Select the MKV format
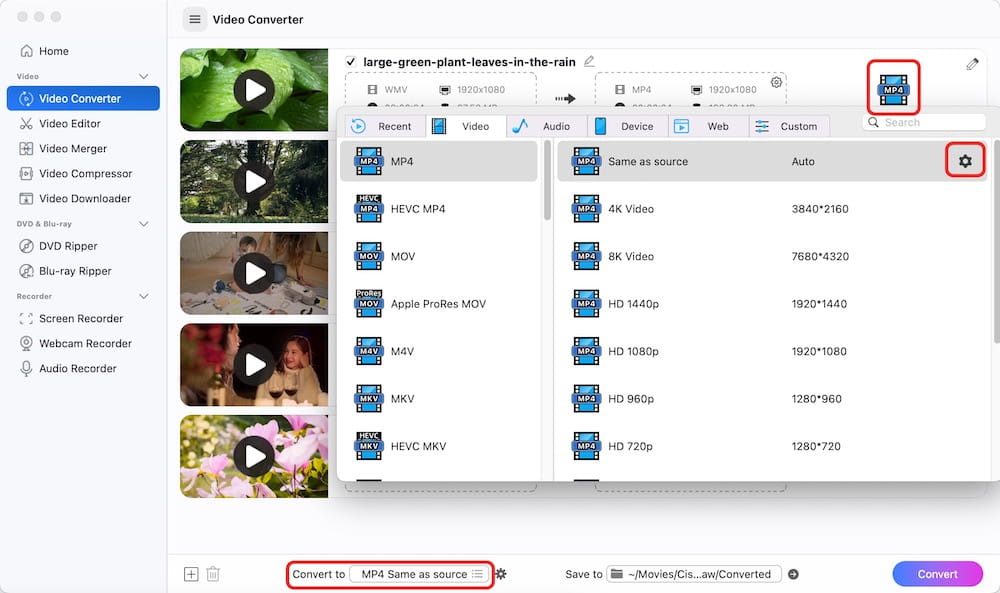The image size is (1000, 593). [x=439, y=399]
